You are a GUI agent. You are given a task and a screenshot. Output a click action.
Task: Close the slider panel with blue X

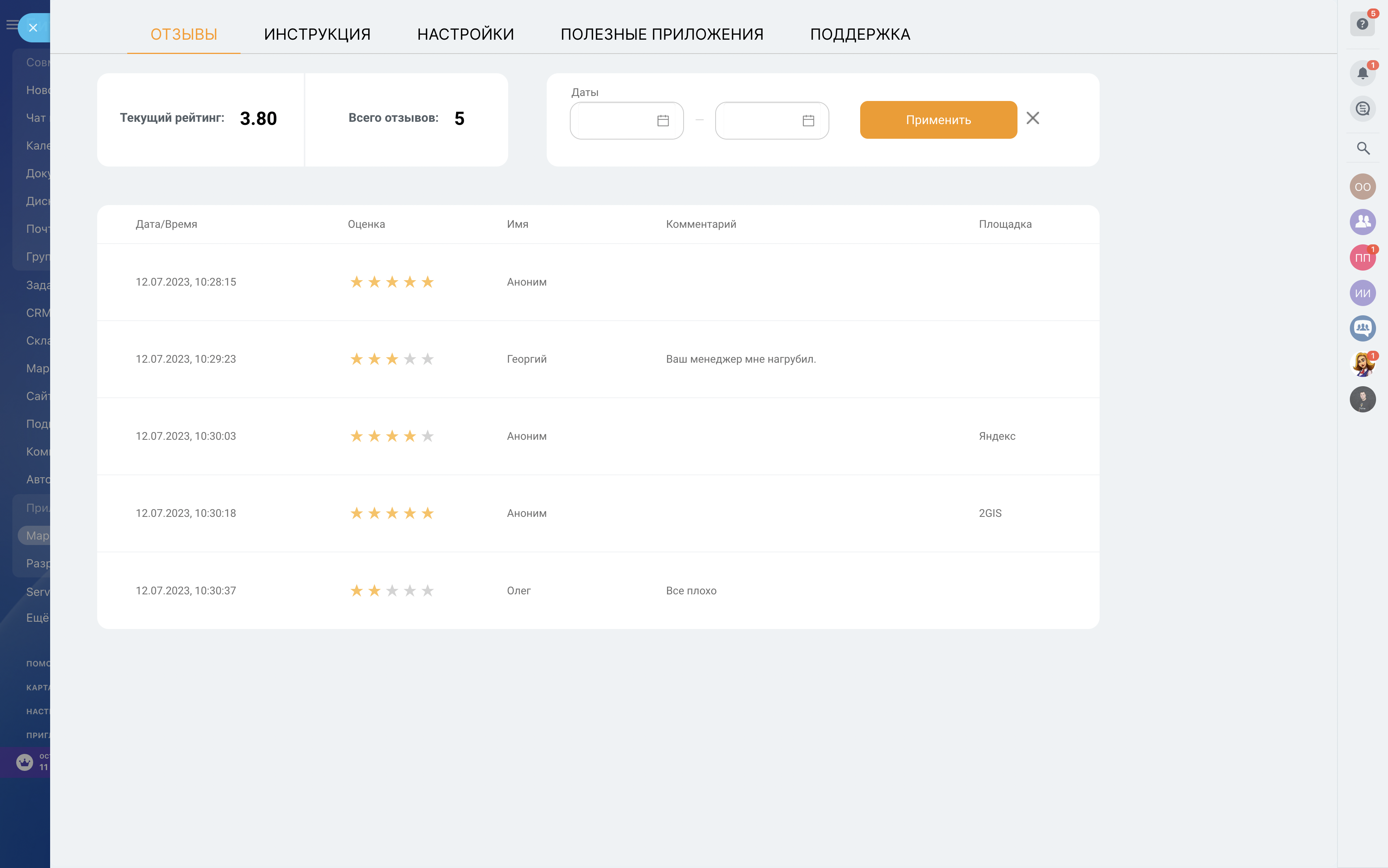pyautogui.click(x=33, y=27)
